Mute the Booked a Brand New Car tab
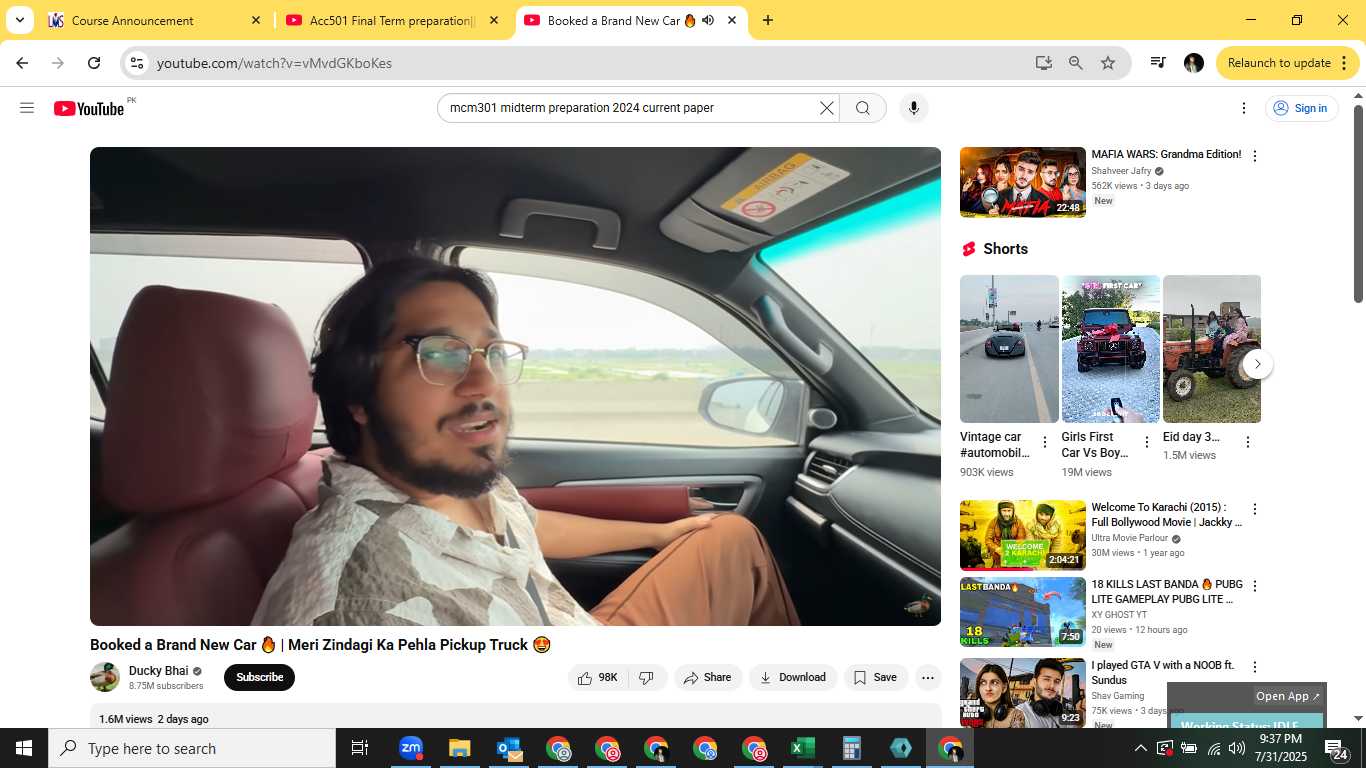 (x=708, y=20)
